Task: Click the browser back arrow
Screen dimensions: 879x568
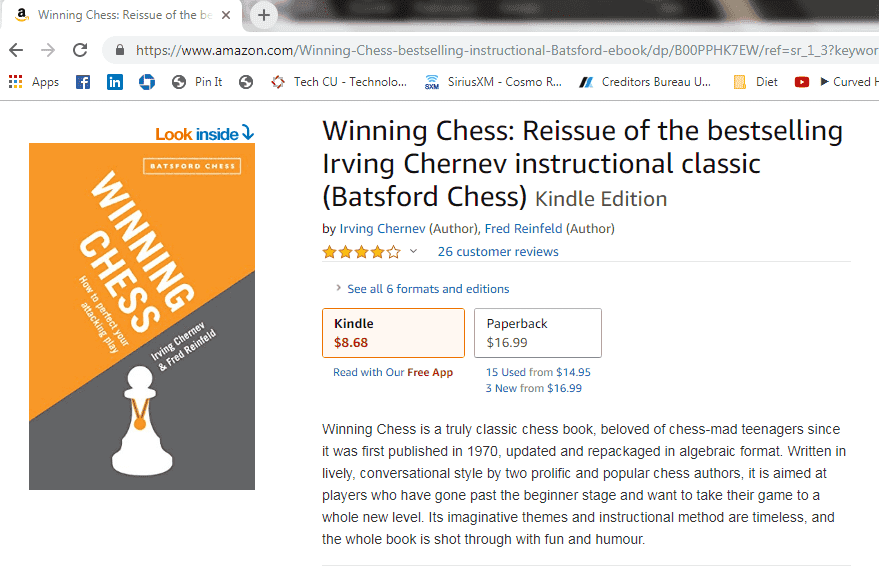Action: [x=16, y=50]
